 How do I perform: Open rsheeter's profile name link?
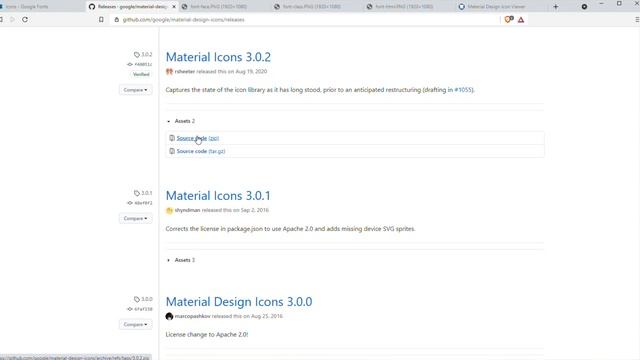(185, 71)
